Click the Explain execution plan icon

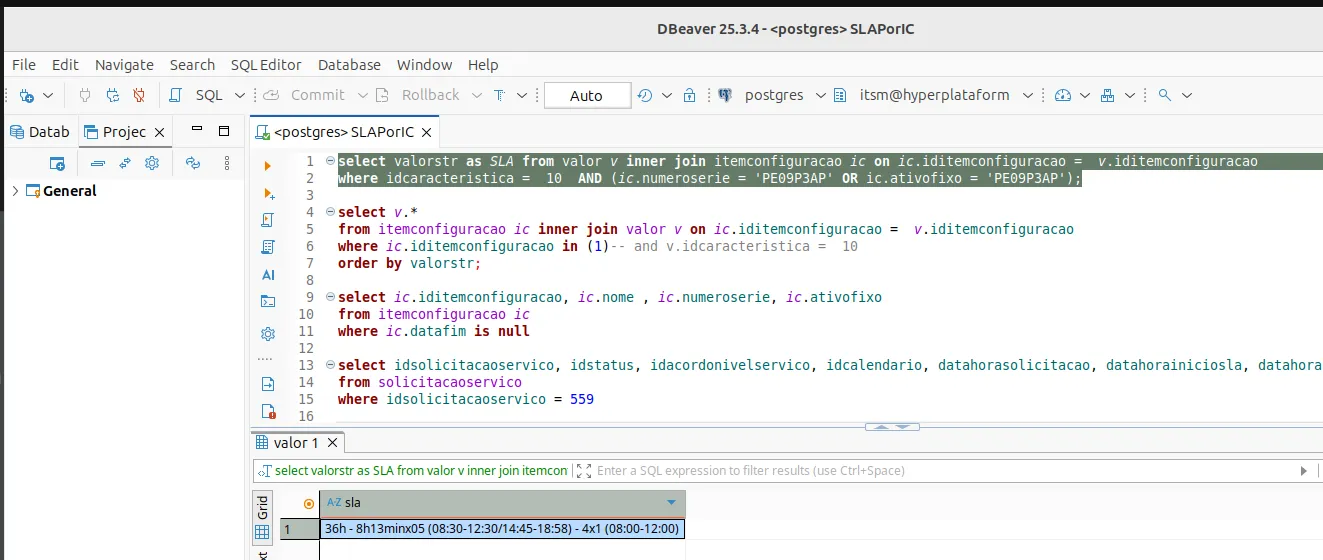coord(267,247)
